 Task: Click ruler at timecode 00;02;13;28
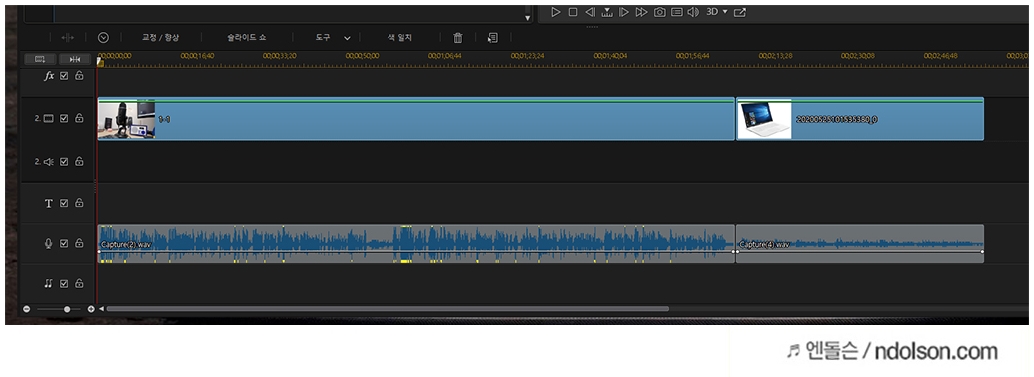point(775,56)
